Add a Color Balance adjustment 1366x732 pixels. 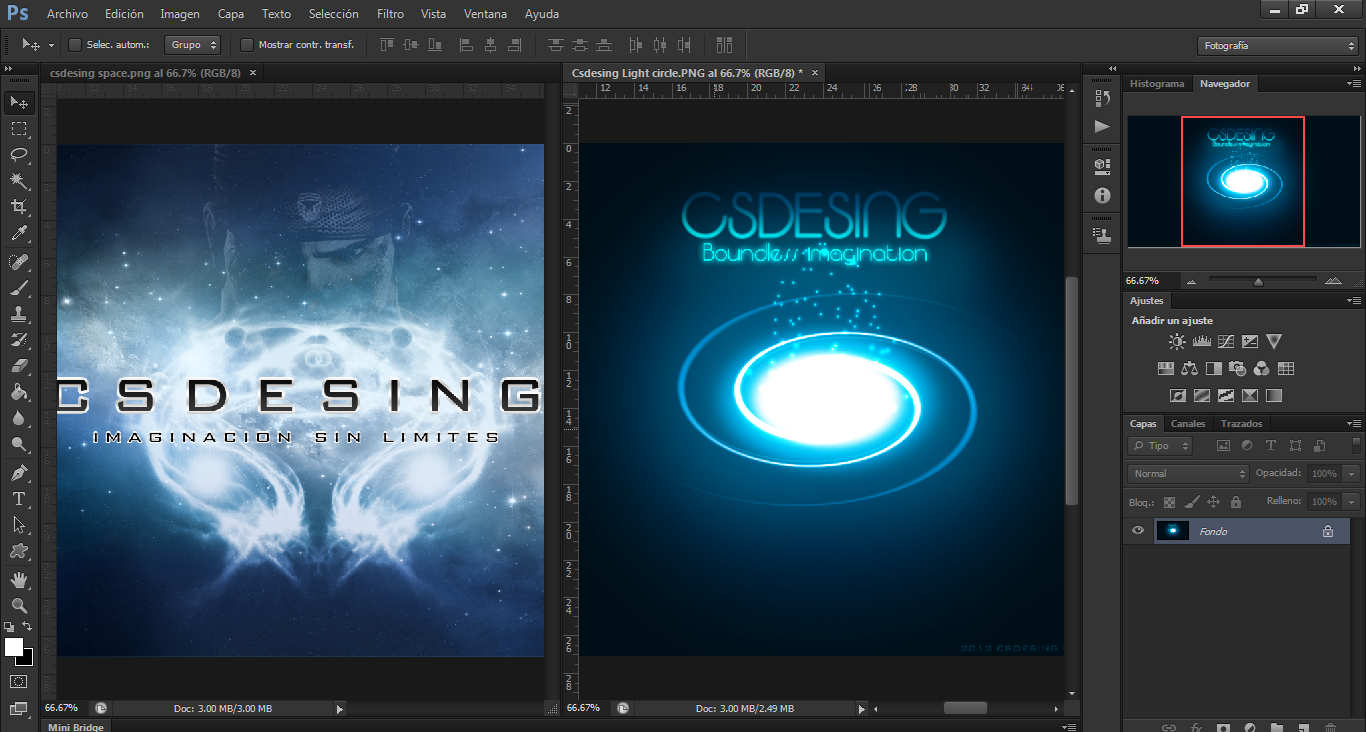click(x=1189, y=369)
